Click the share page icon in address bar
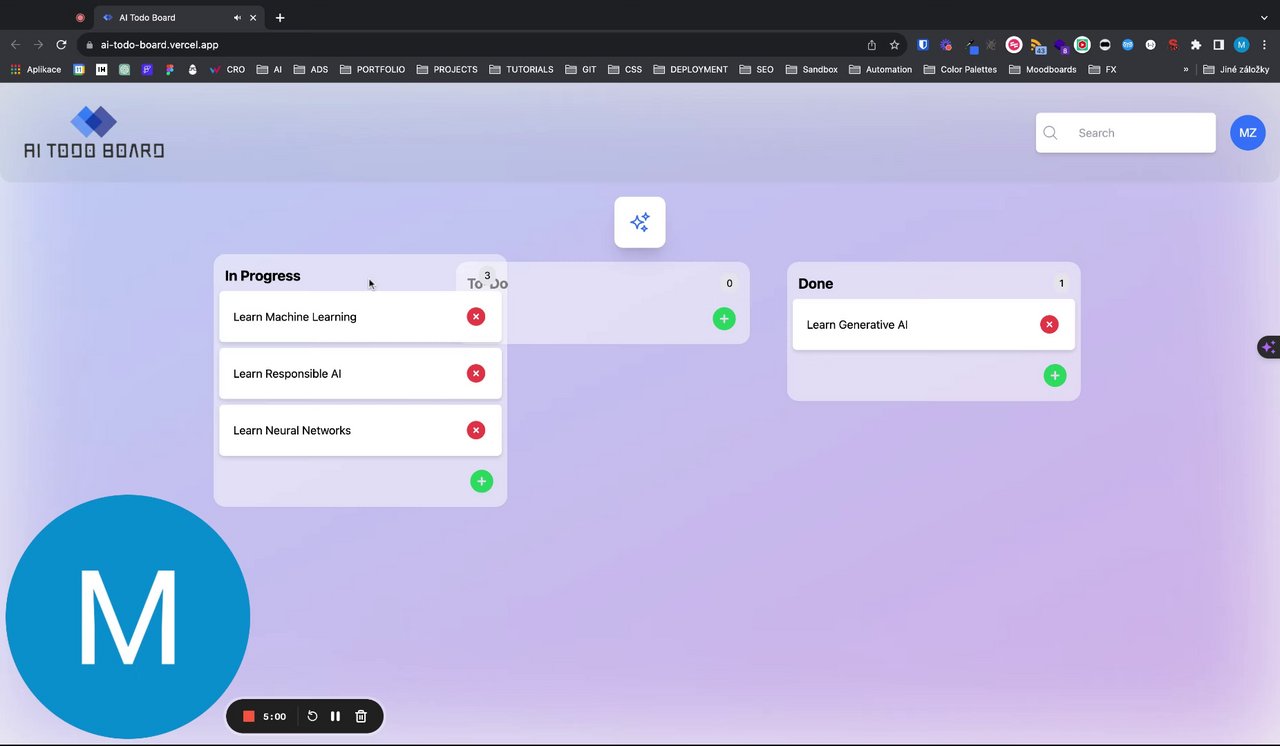Viewport: 1280px width, 746px height. coord(871,45)
